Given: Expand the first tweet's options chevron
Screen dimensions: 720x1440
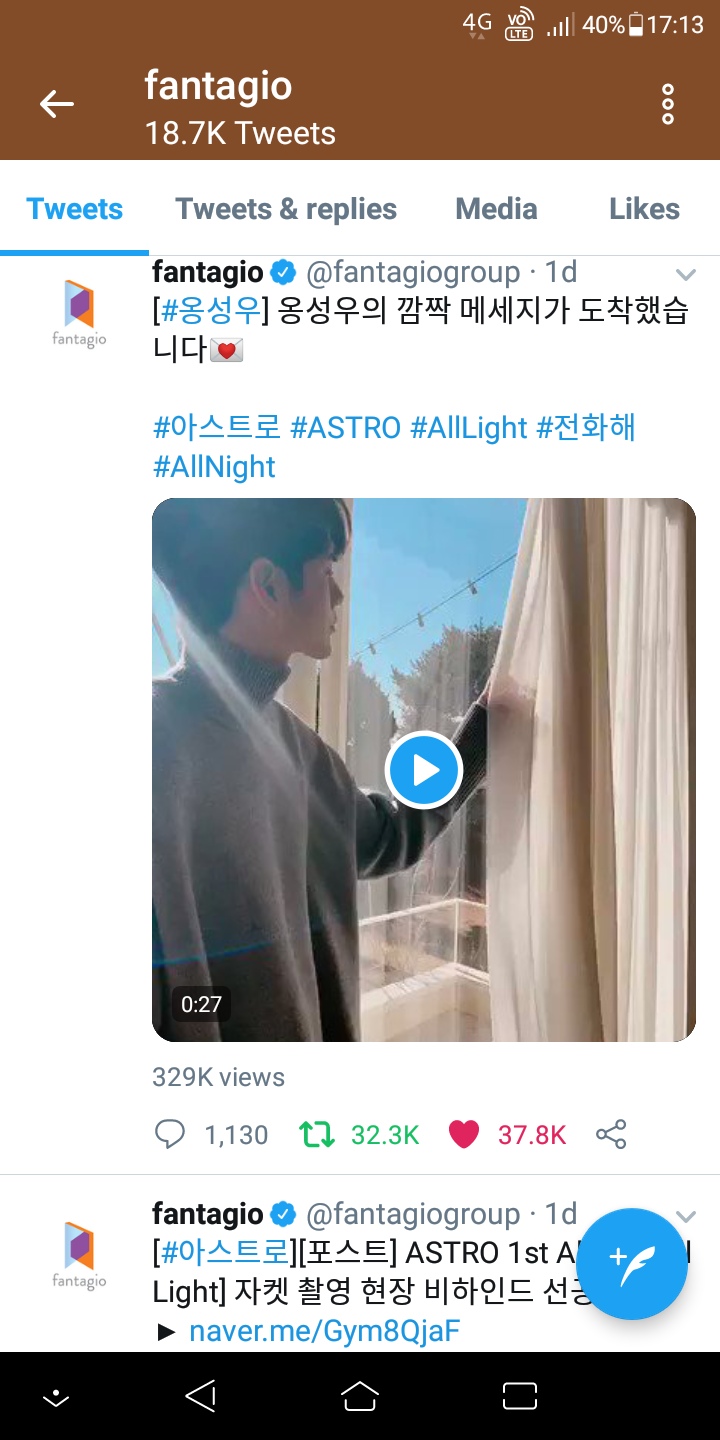Looking at the screenshot, I should pos(685,274).
